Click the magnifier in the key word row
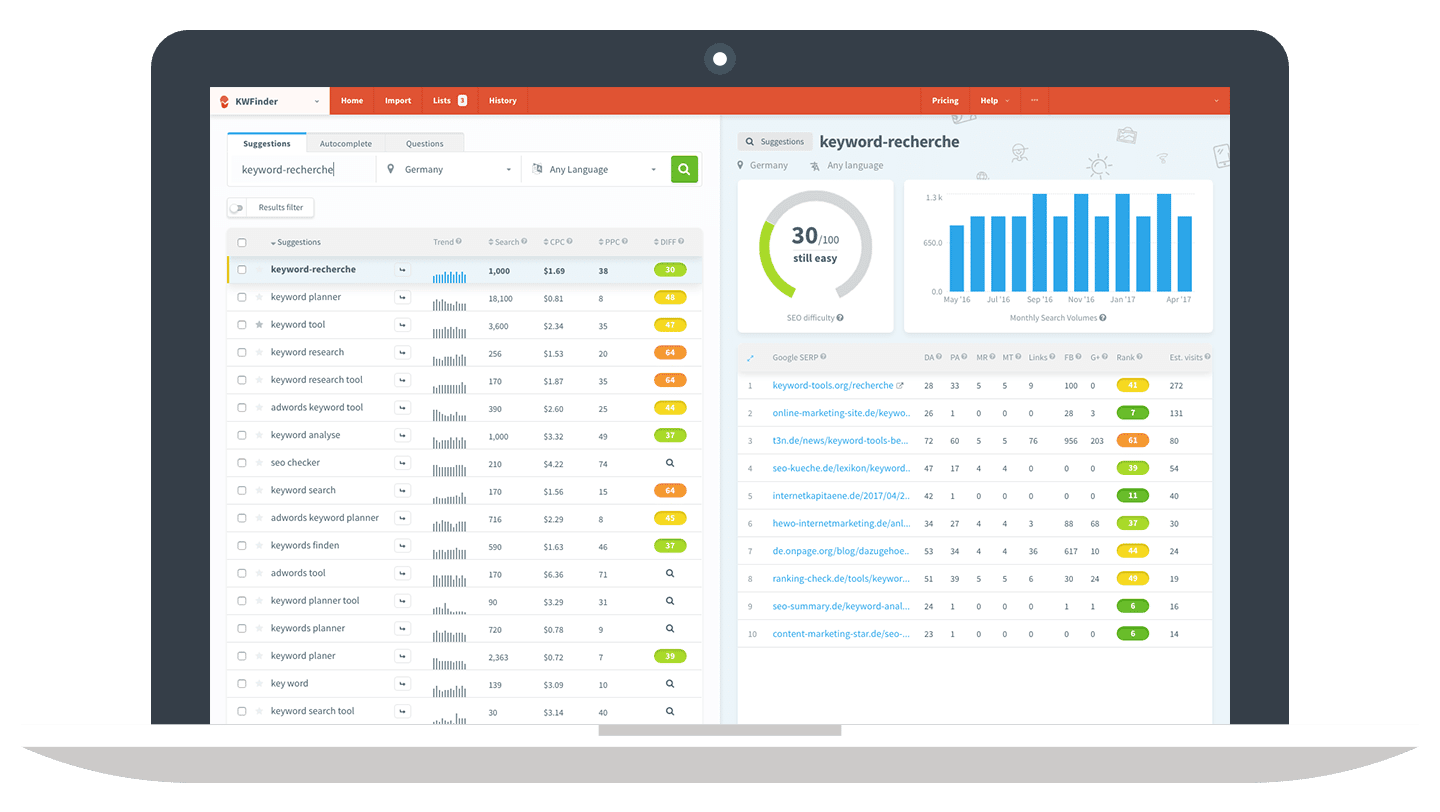 click(x=670, y=684)
